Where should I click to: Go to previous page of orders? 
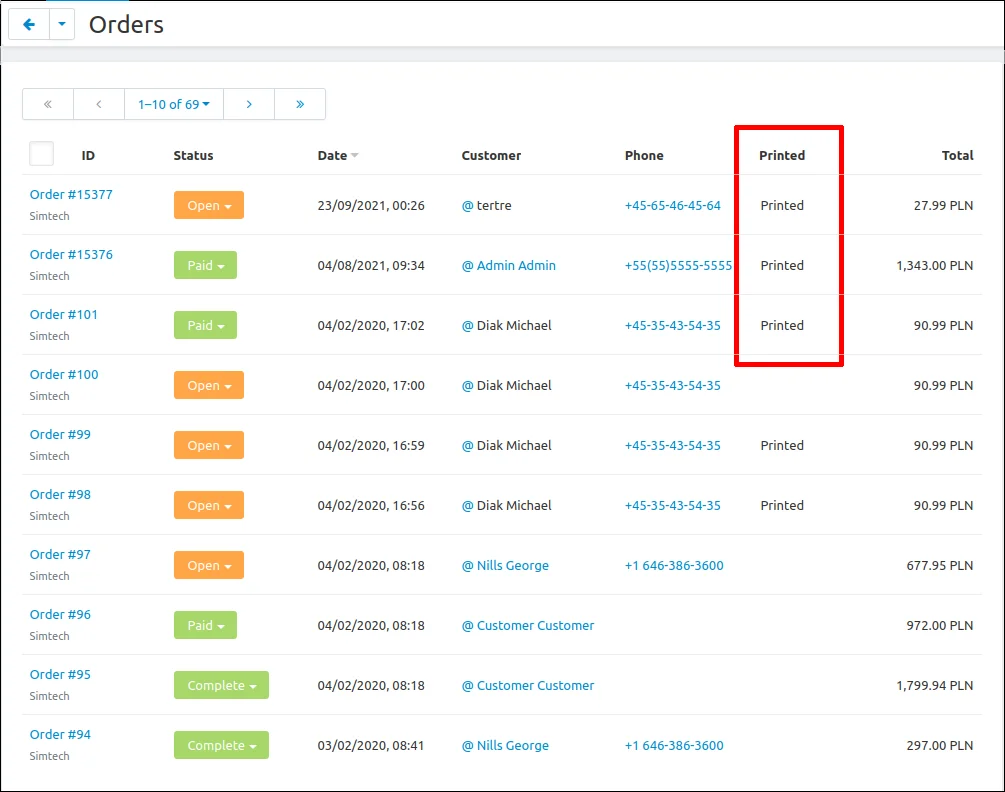tap(99, 104)
